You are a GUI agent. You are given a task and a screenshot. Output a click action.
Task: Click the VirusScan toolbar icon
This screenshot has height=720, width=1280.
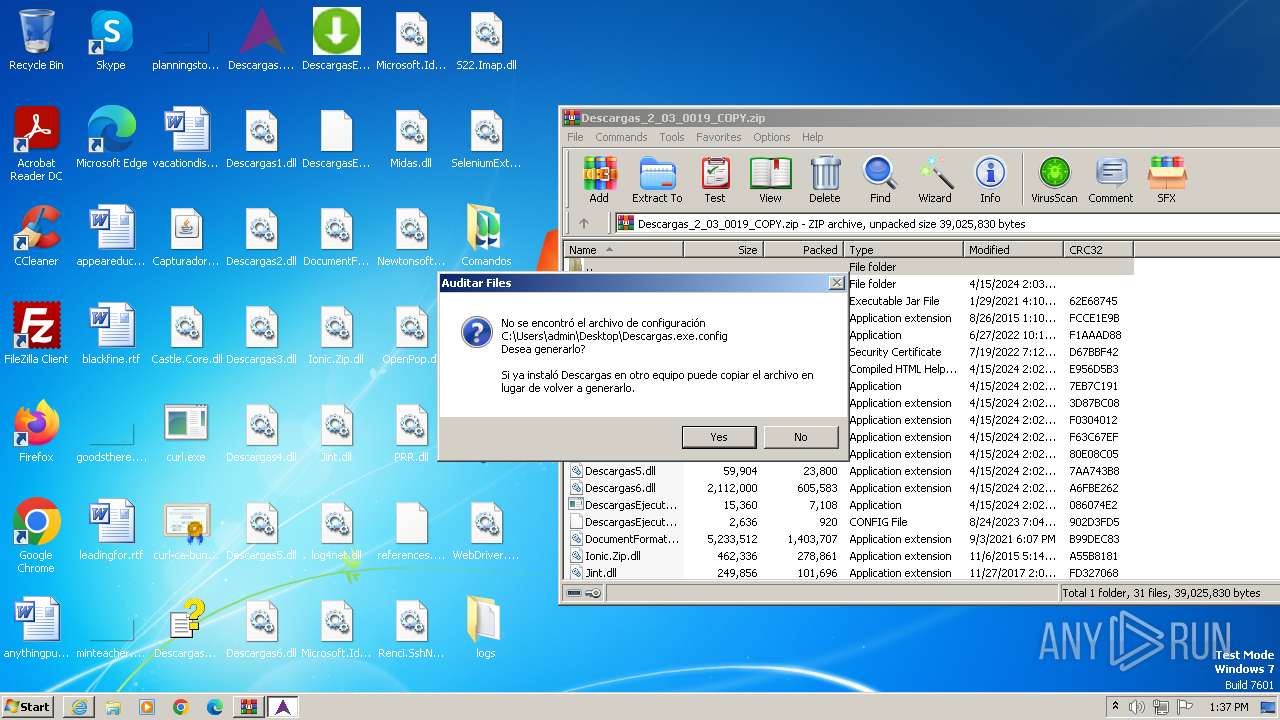click(x=1055, y=180)
